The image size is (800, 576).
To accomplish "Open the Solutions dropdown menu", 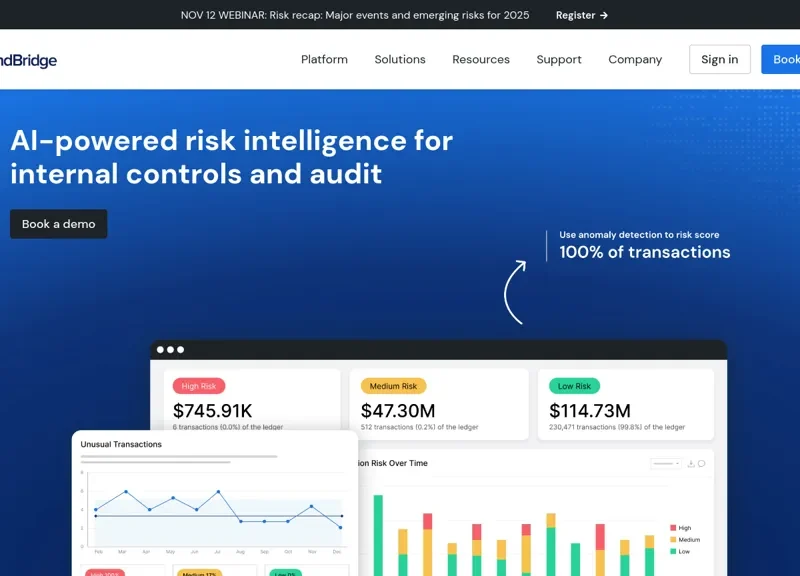I will (x=399, y=59).
